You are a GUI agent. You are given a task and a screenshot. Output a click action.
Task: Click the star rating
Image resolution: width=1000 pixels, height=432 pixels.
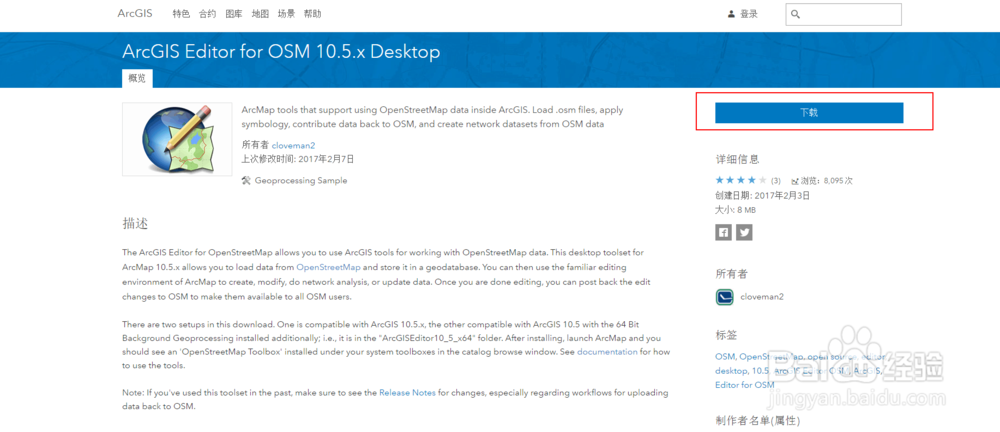click(x=741, y=181)
